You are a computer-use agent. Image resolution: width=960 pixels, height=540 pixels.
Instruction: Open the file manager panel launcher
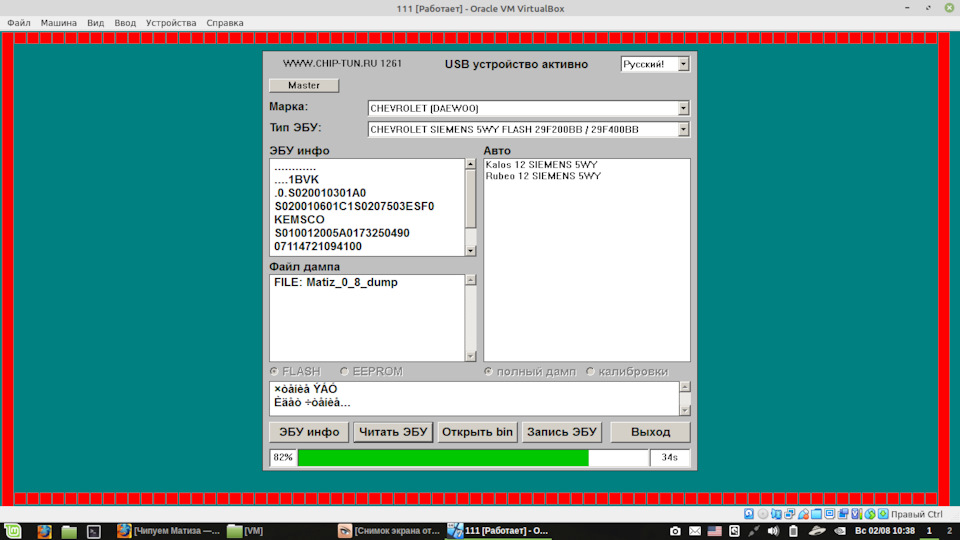point(69,531)
